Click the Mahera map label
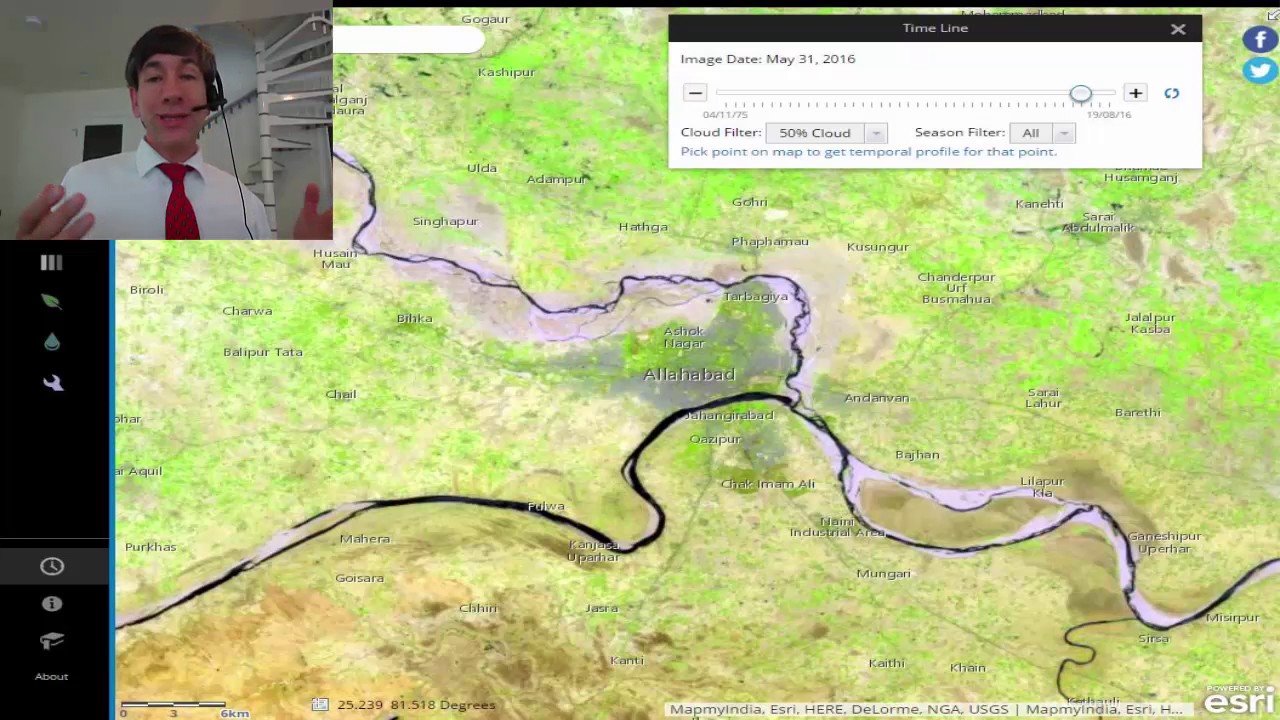This screenshot has height=720, width=1280. pyautogui.click(x=365, y=539)
